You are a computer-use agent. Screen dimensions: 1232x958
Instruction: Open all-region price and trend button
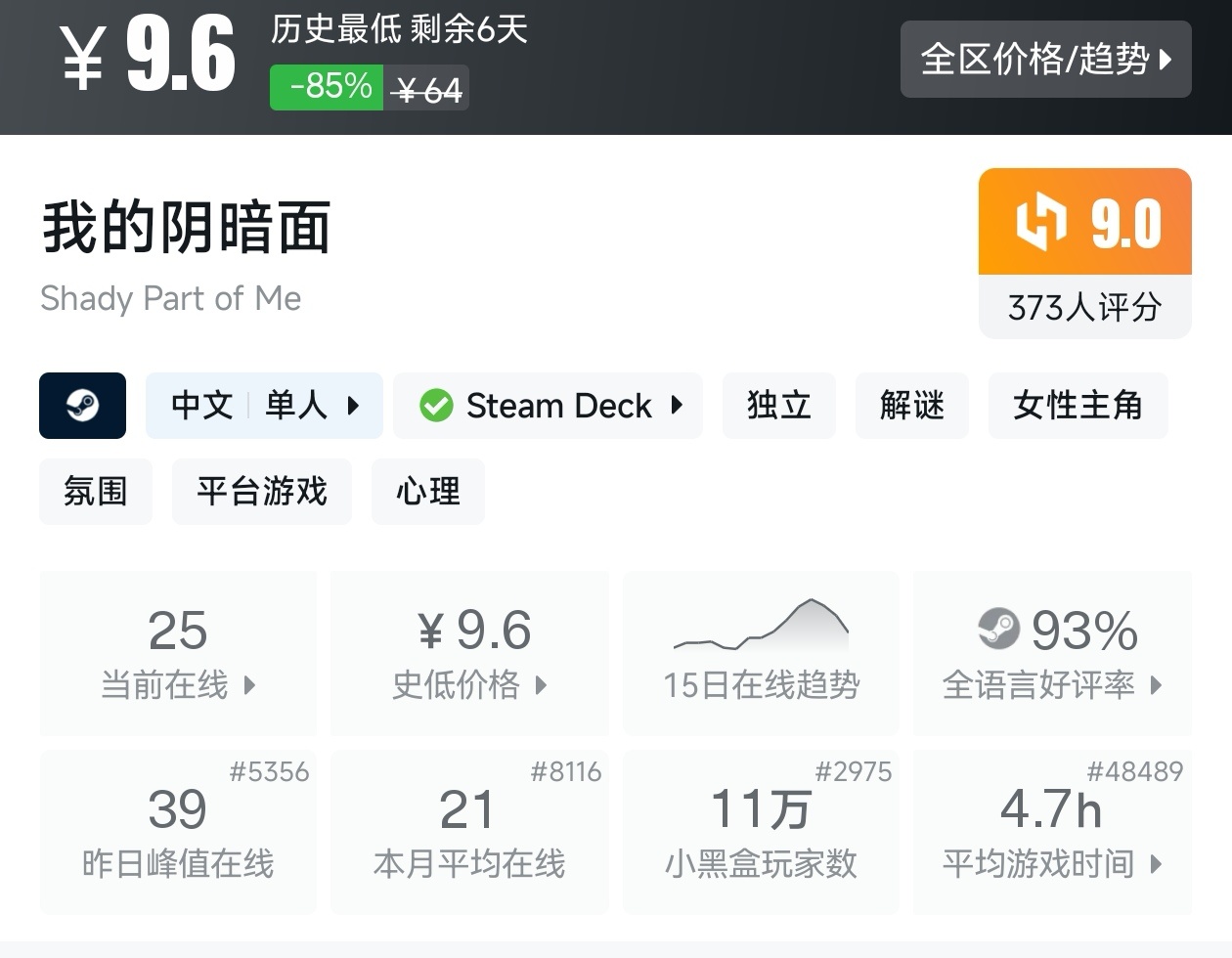pyautogui.click(x=1045, y=60)
